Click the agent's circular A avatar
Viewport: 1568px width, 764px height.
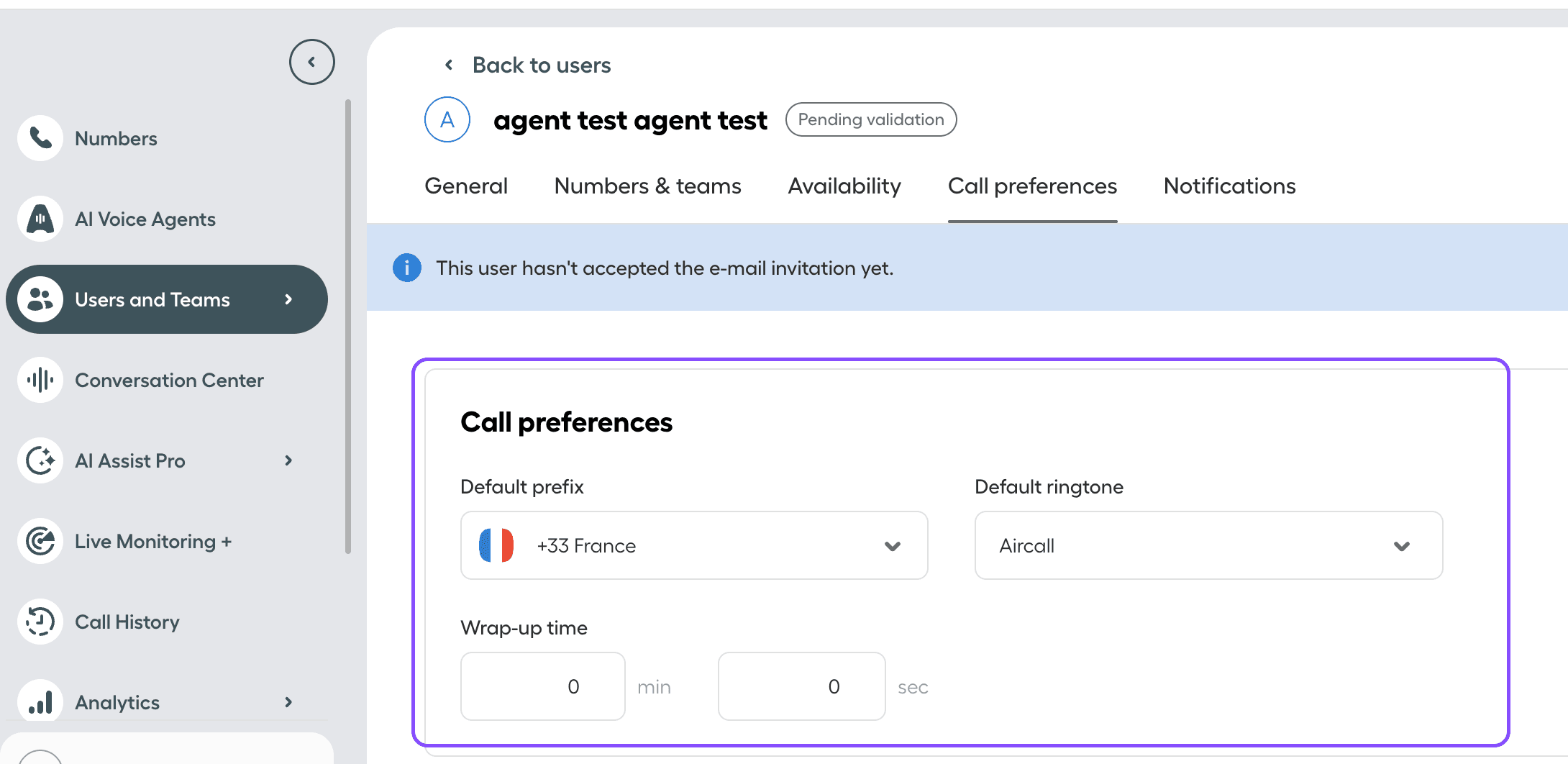[447, 119]
